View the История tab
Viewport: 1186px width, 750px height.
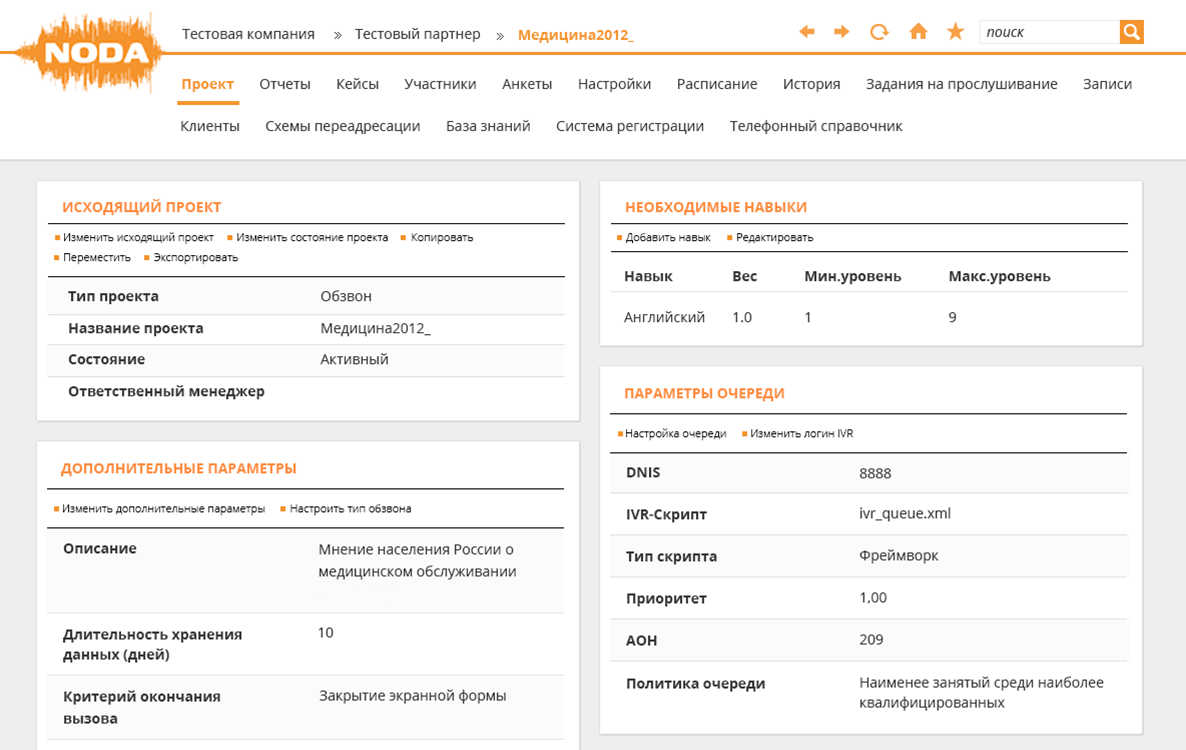812,84
